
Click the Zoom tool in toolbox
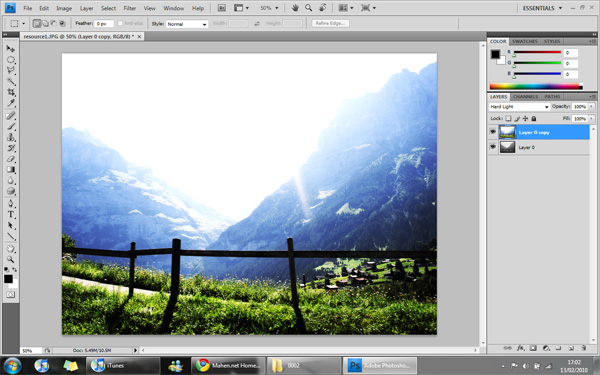tap(11, 259)
